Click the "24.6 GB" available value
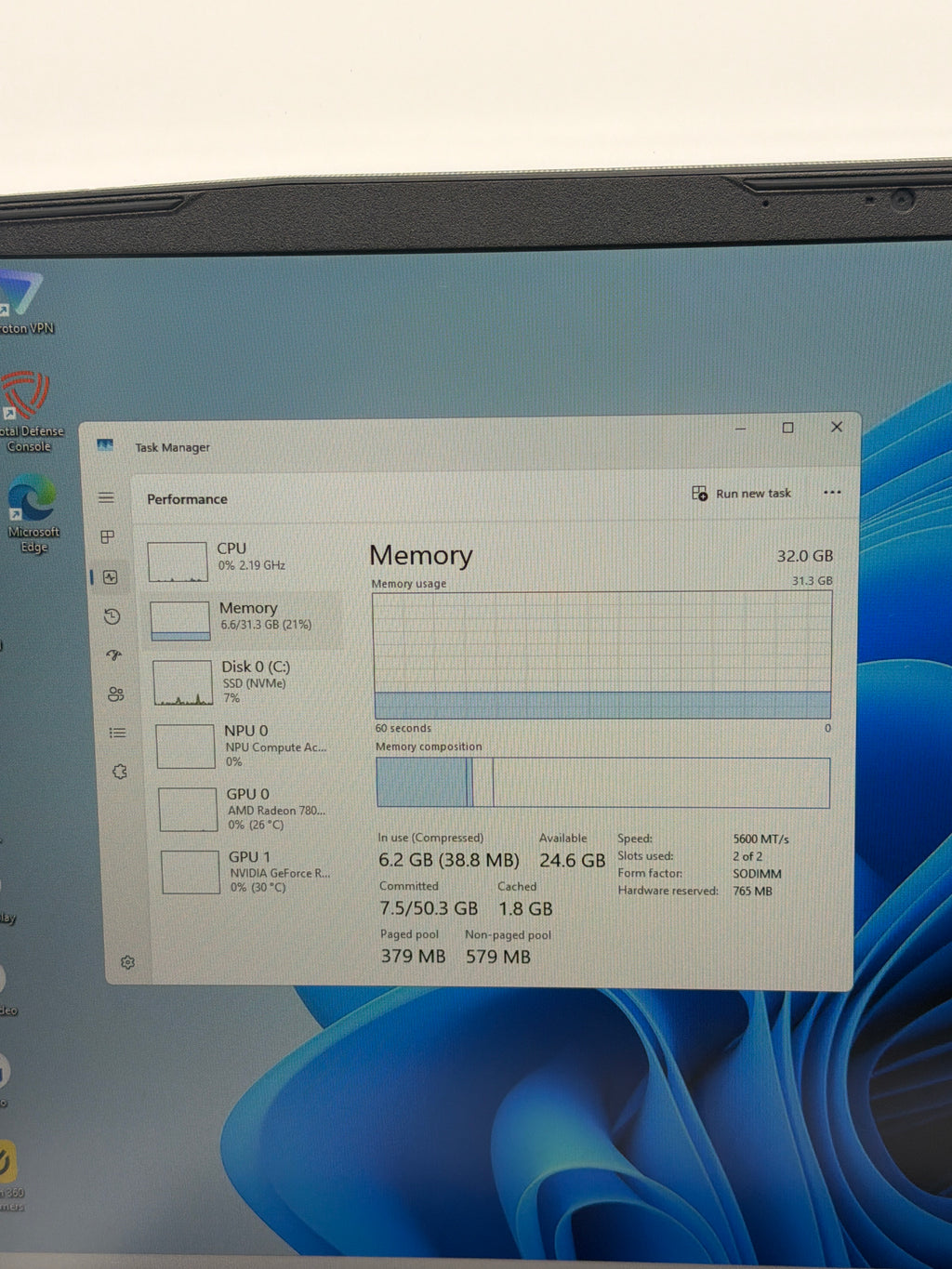 [x=573, y=860]
